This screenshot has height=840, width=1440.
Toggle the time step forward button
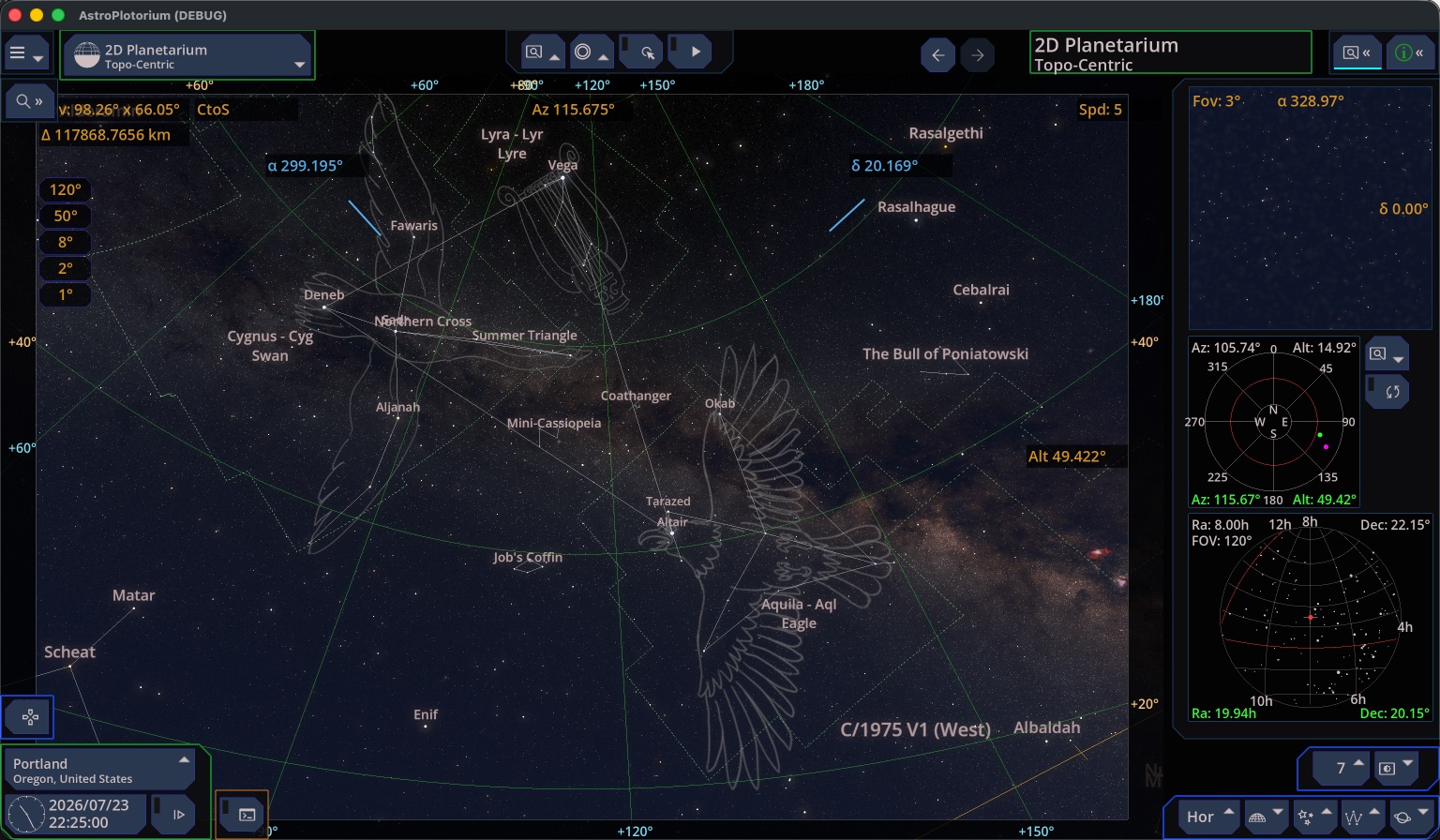[172, 814]
